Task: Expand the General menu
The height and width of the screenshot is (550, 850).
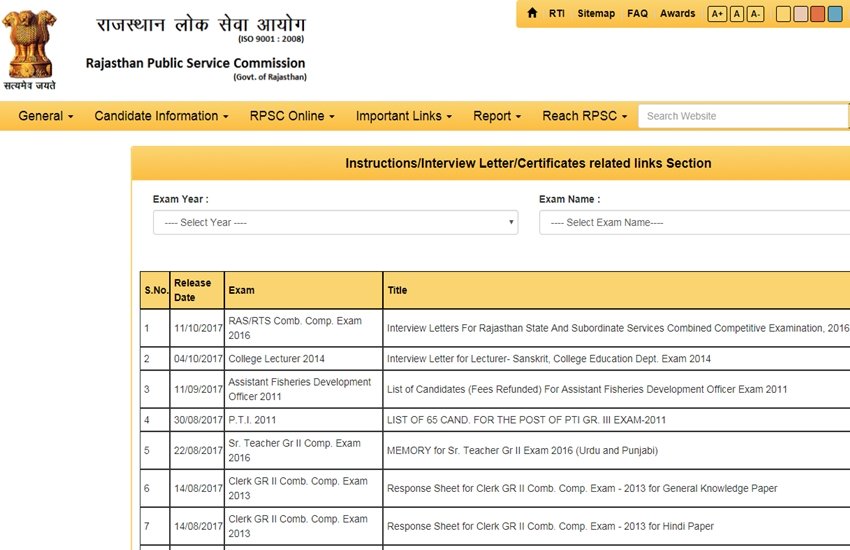Action: click(x=46, y=116)
